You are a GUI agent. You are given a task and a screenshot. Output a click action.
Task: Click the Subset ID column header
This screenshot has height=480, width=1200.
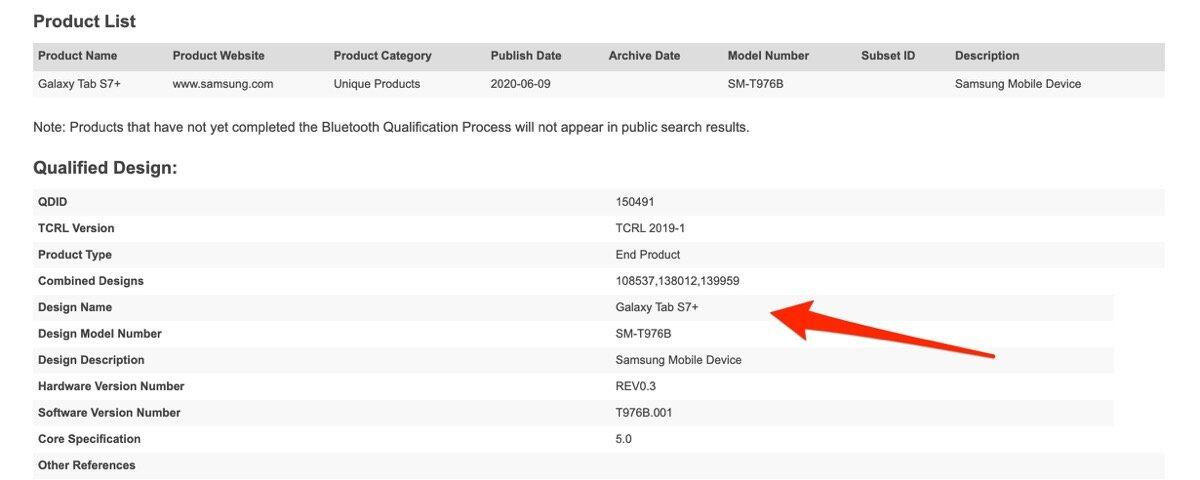888,56
